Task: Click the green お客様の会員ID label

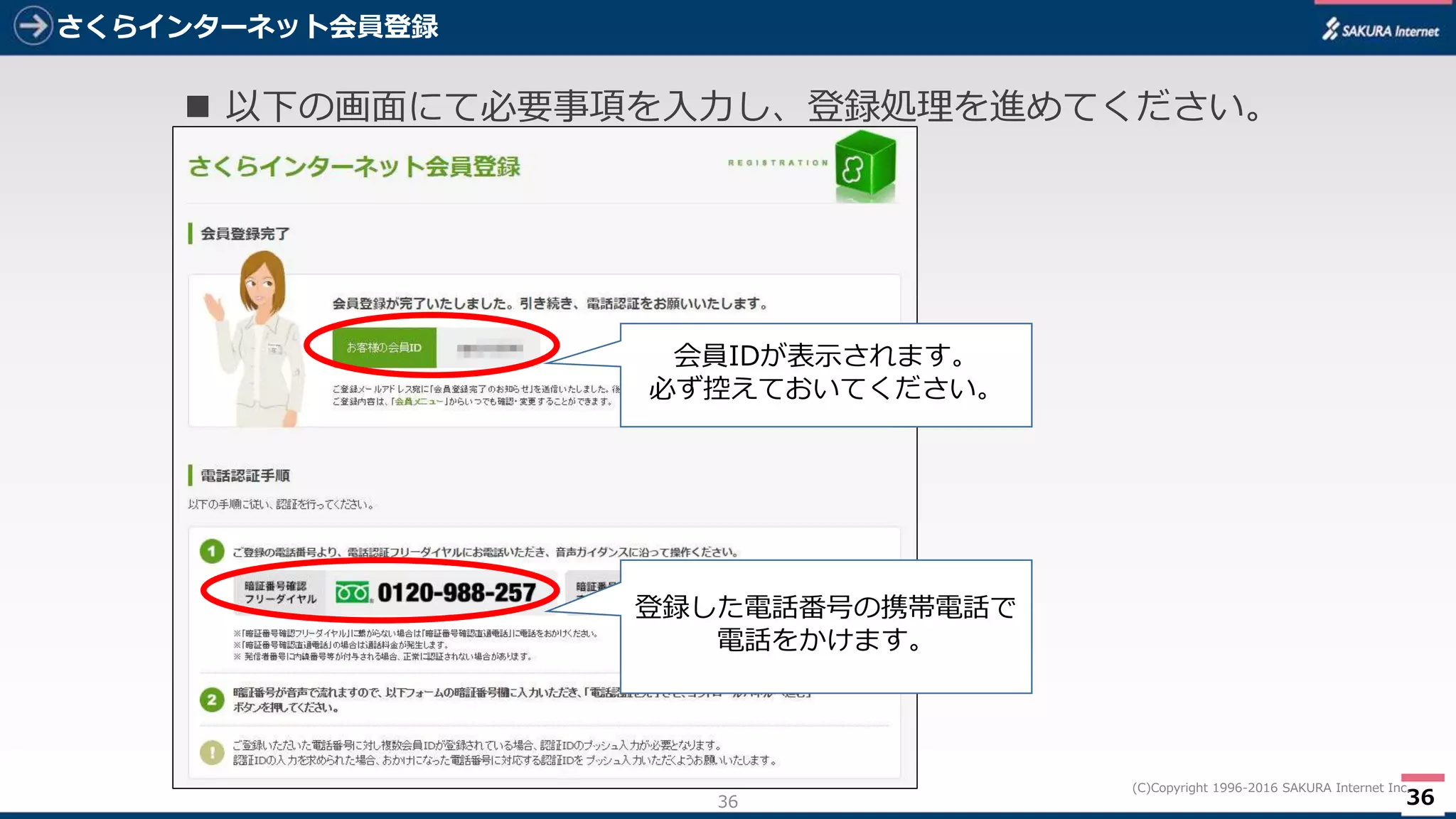Action: [x=384, y=348]
